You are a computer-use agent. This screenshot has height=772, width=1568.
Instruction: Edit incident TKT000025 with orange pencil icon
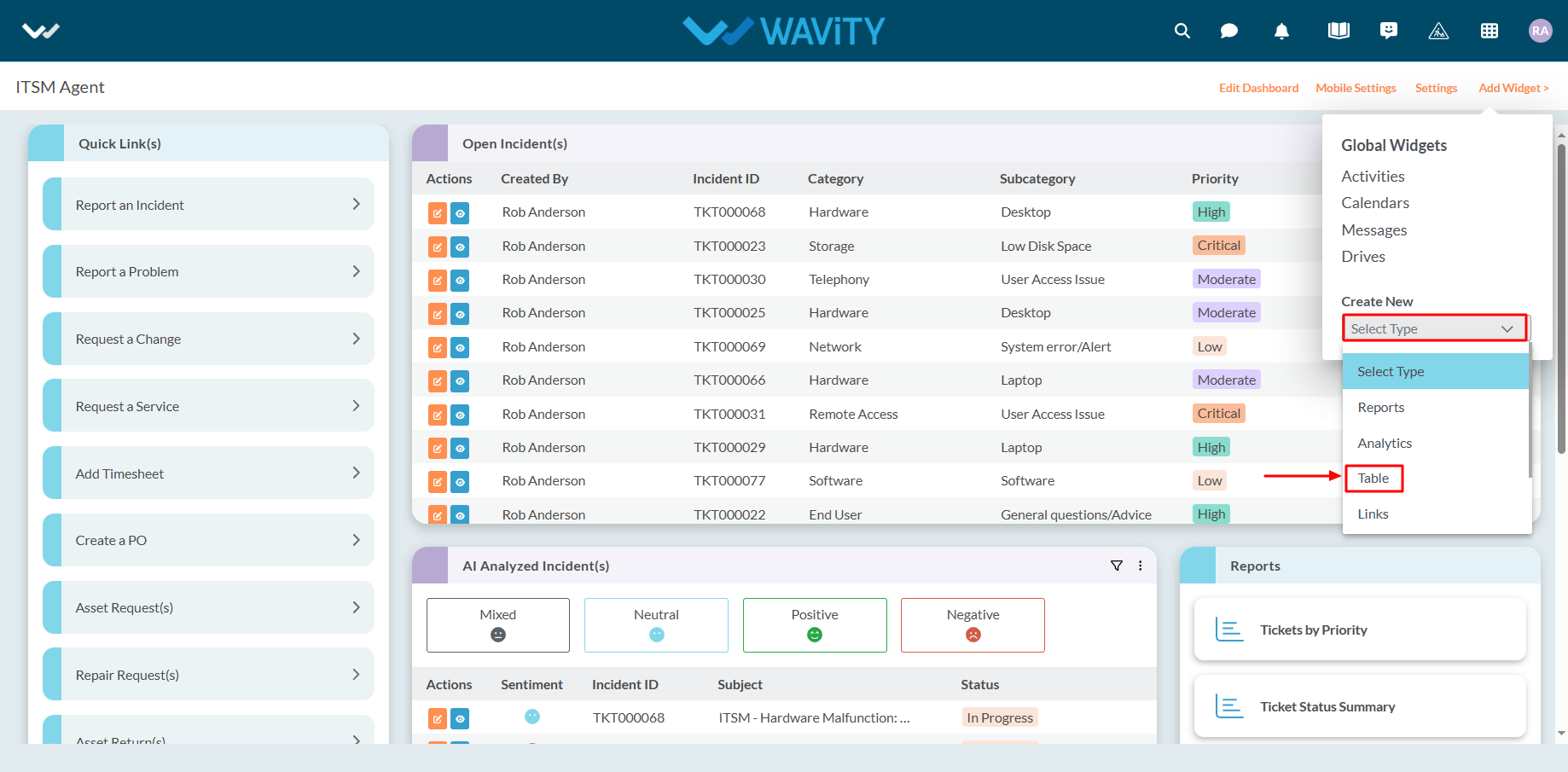pos(437,314)
